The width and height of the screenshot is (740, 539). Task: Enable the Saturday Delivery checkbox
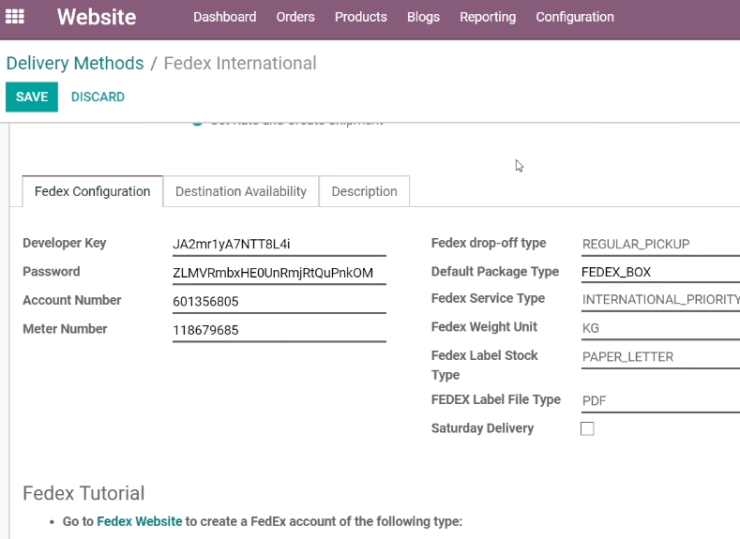[587, 429]
